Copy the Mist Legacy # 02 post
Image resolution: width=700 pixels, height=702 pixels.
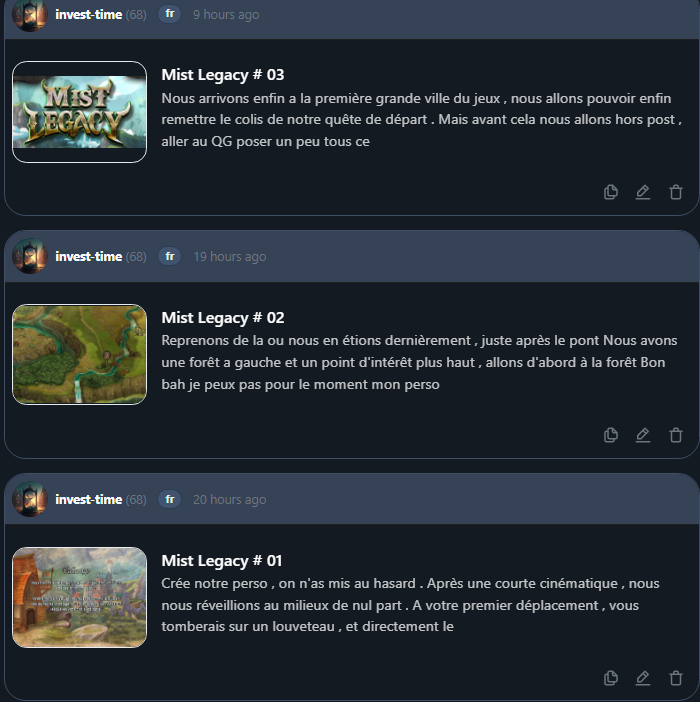pyautogui.click(x=610, y=435)
